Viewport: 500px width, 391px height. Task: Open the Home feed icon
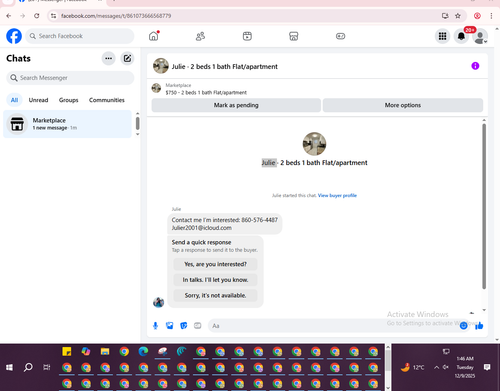[x=154, y=36]
